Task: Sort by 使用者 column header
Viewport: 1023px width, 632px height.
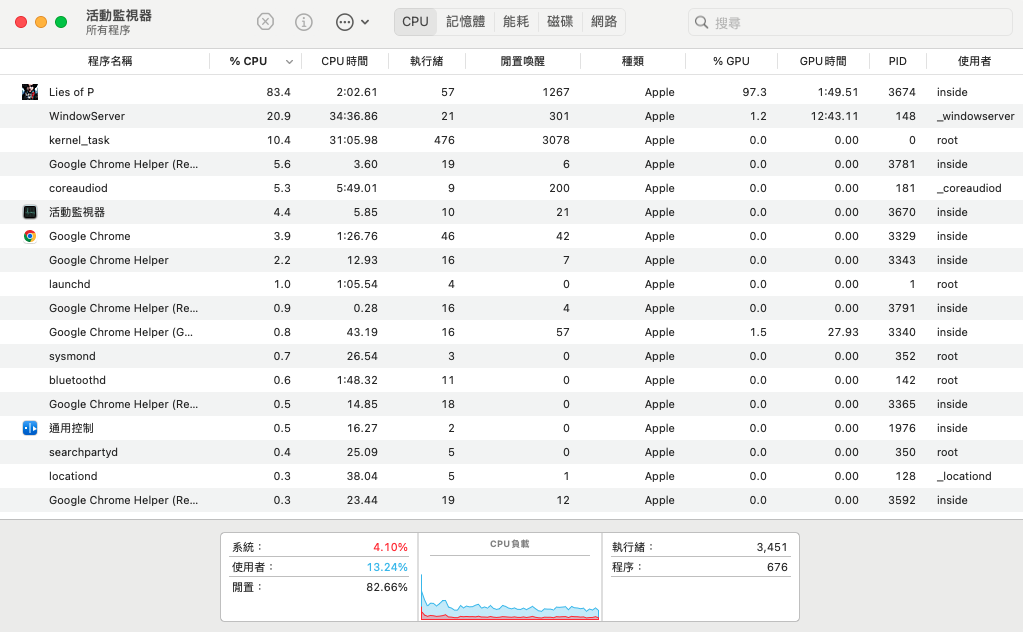Action: pos(975,61)
